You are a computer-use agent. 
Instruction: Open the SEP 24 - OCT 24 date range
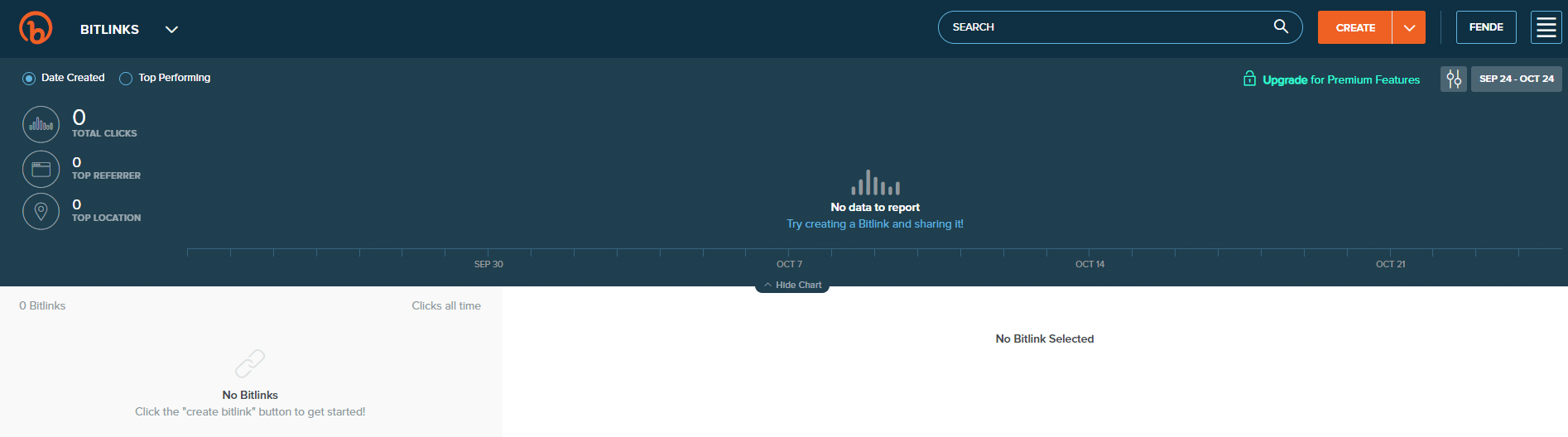1517,79
